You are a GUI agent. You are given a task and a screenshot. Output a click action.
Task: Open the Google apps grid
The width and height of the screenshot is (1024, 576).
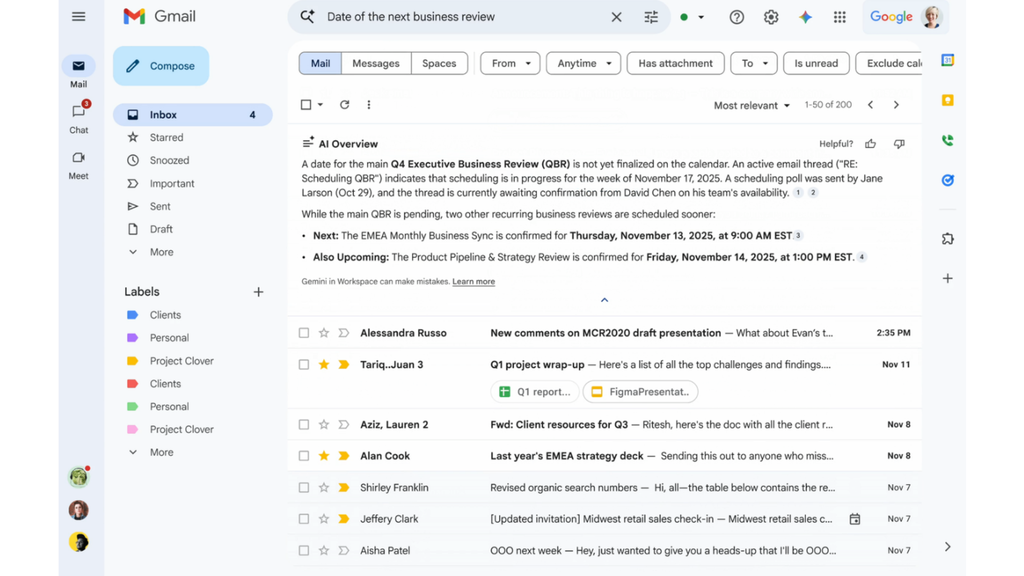(839, 17)
